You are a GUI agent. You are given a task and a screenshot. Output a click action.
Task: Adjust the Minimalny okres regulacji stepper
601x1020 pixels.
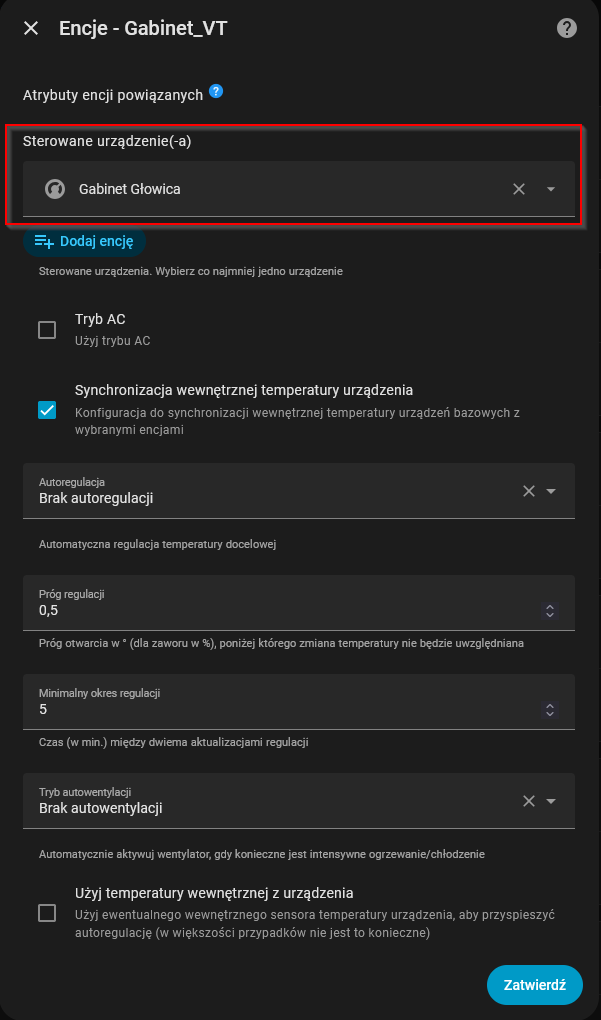pyautogui.click(x=549, y=709)
